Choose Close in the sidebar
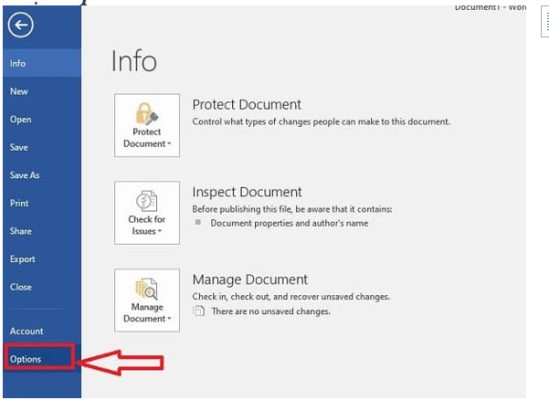Image resolution: width=549 pixels, height=400 pixels. click(x=42, y=287)
